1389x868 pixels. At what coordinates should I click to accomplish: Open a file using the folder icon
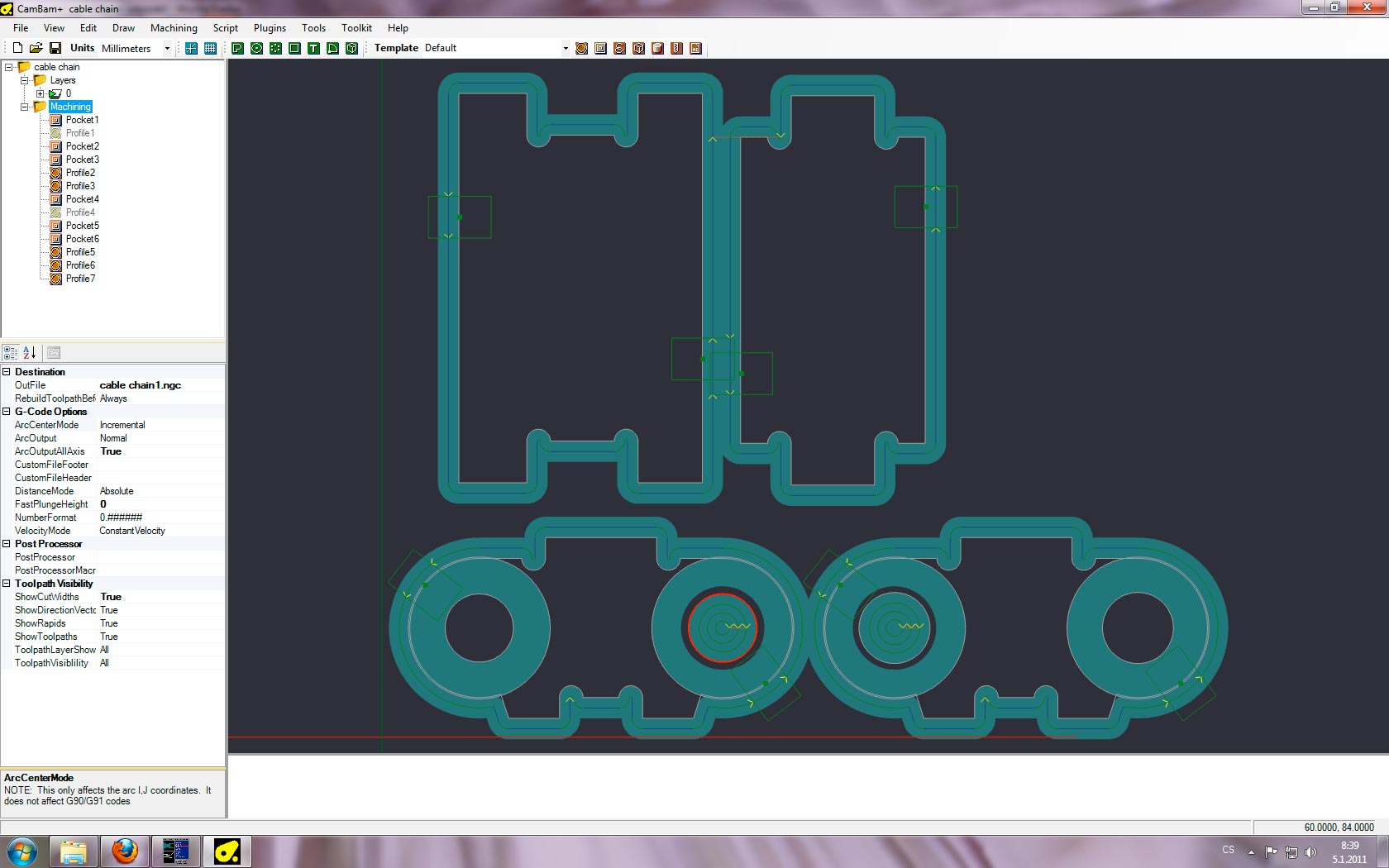[36, 48]
